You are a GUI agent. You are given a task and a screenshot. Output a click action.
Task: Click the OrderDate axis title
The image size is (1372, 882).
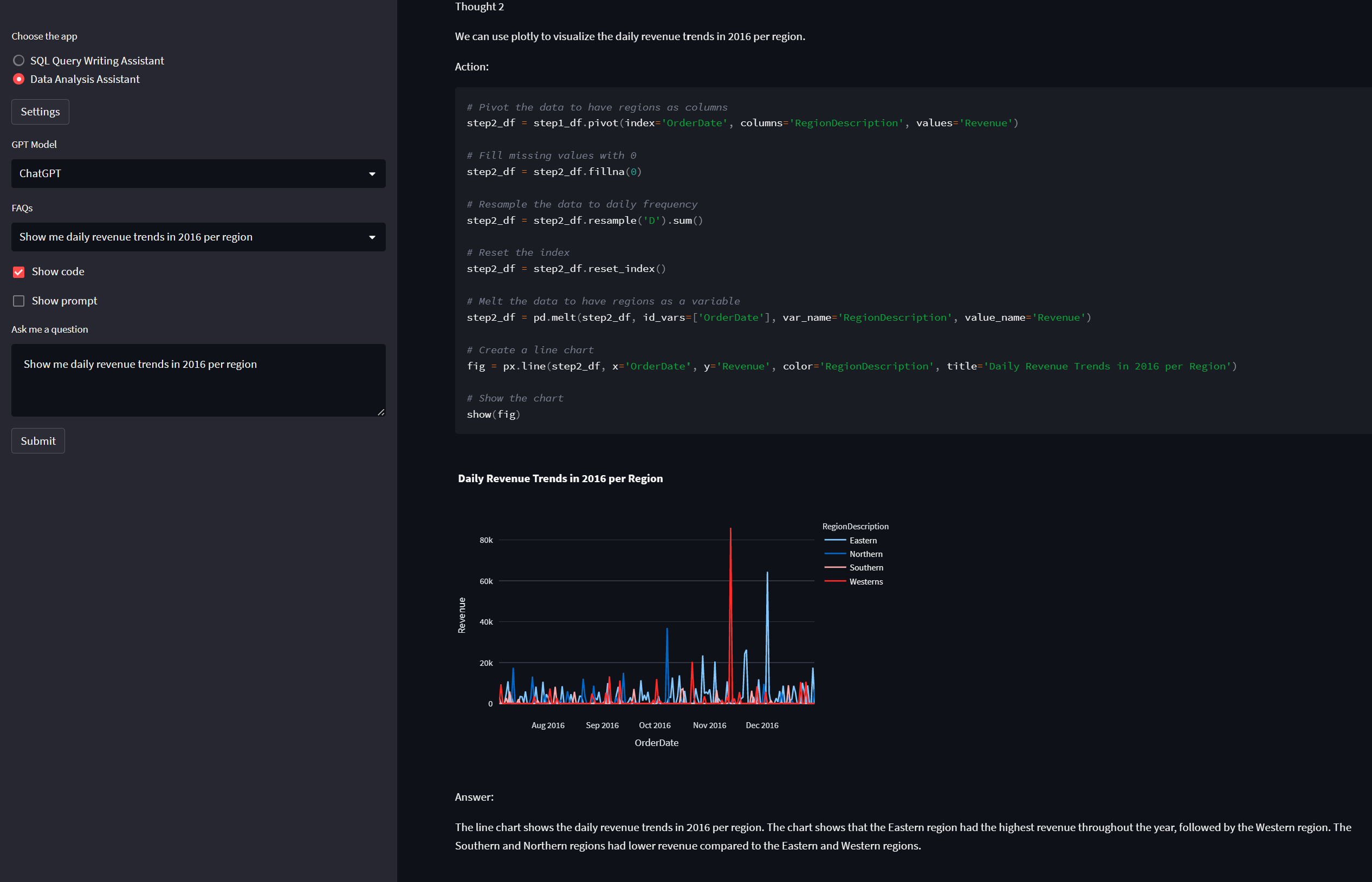click(656, 743)
